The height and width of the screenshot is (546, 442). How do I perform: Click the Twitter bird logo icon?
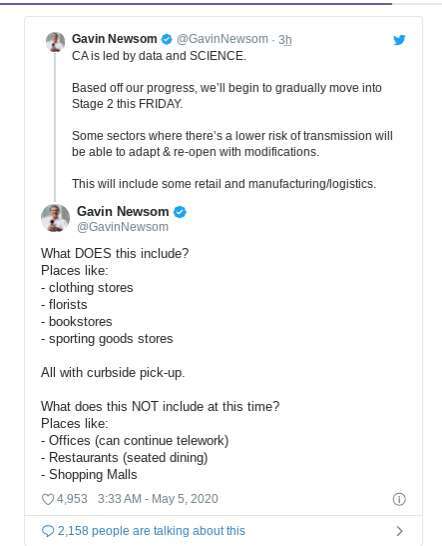[399, 40]
